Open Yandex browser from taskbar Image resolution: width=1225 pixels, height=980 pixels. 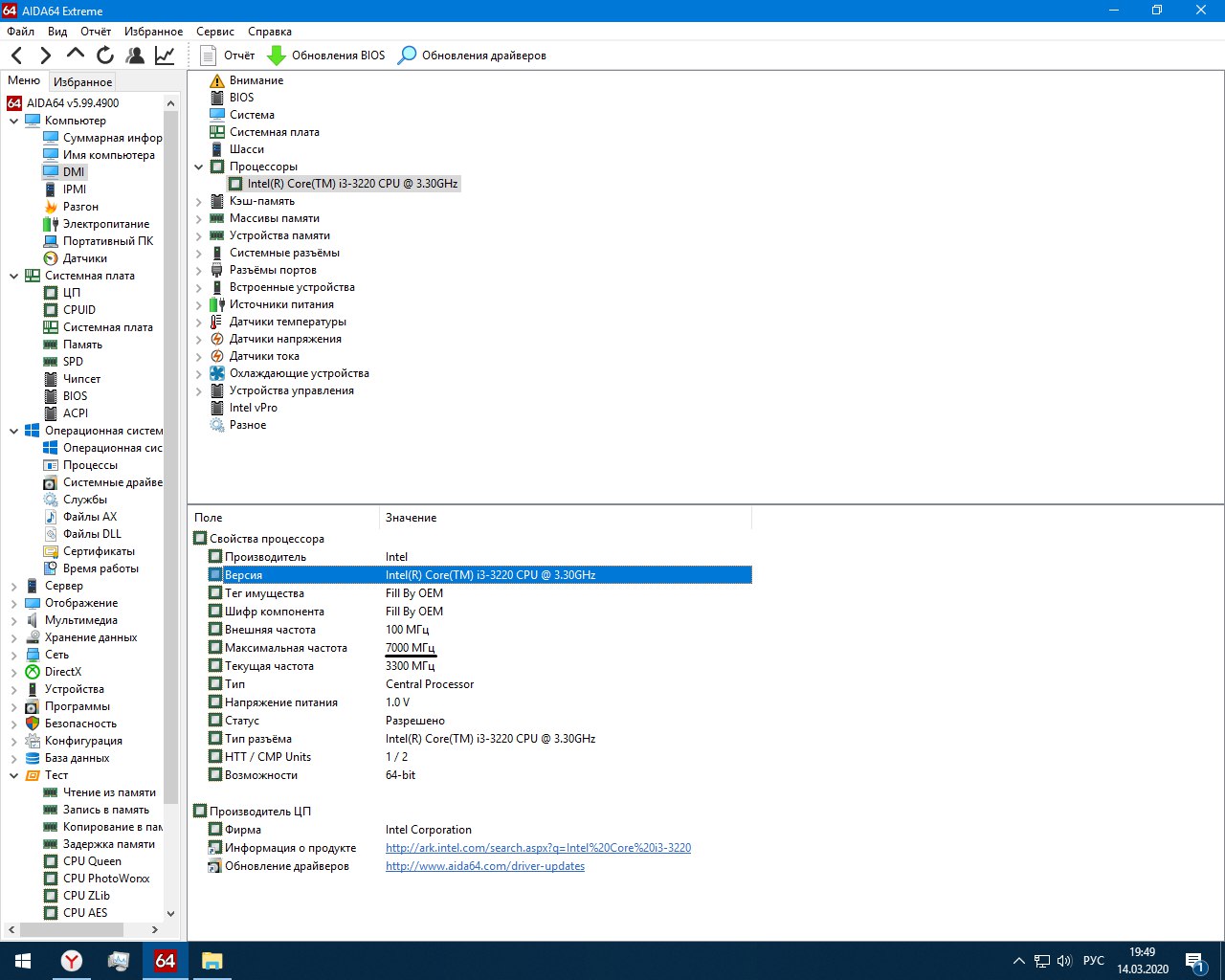coord(72,961)
